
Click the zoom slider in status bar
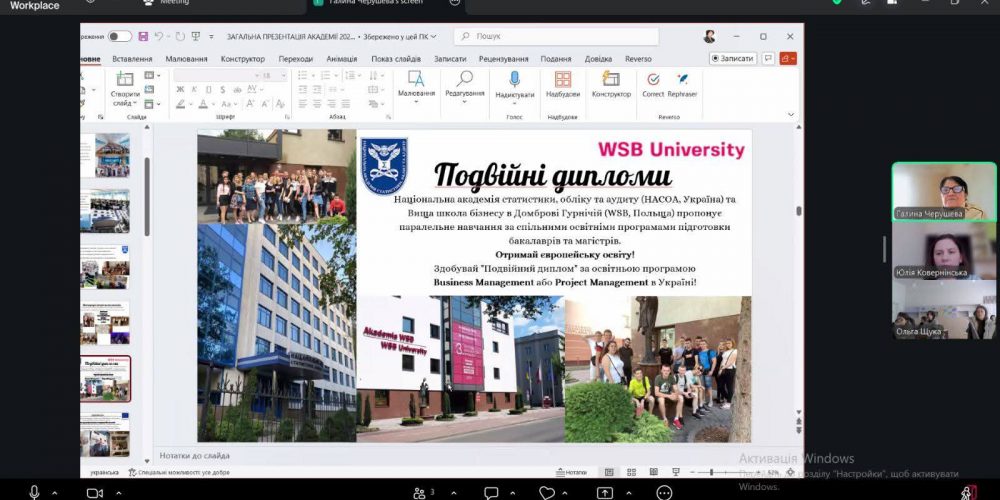pyautogui.click(x=724, y=473)
